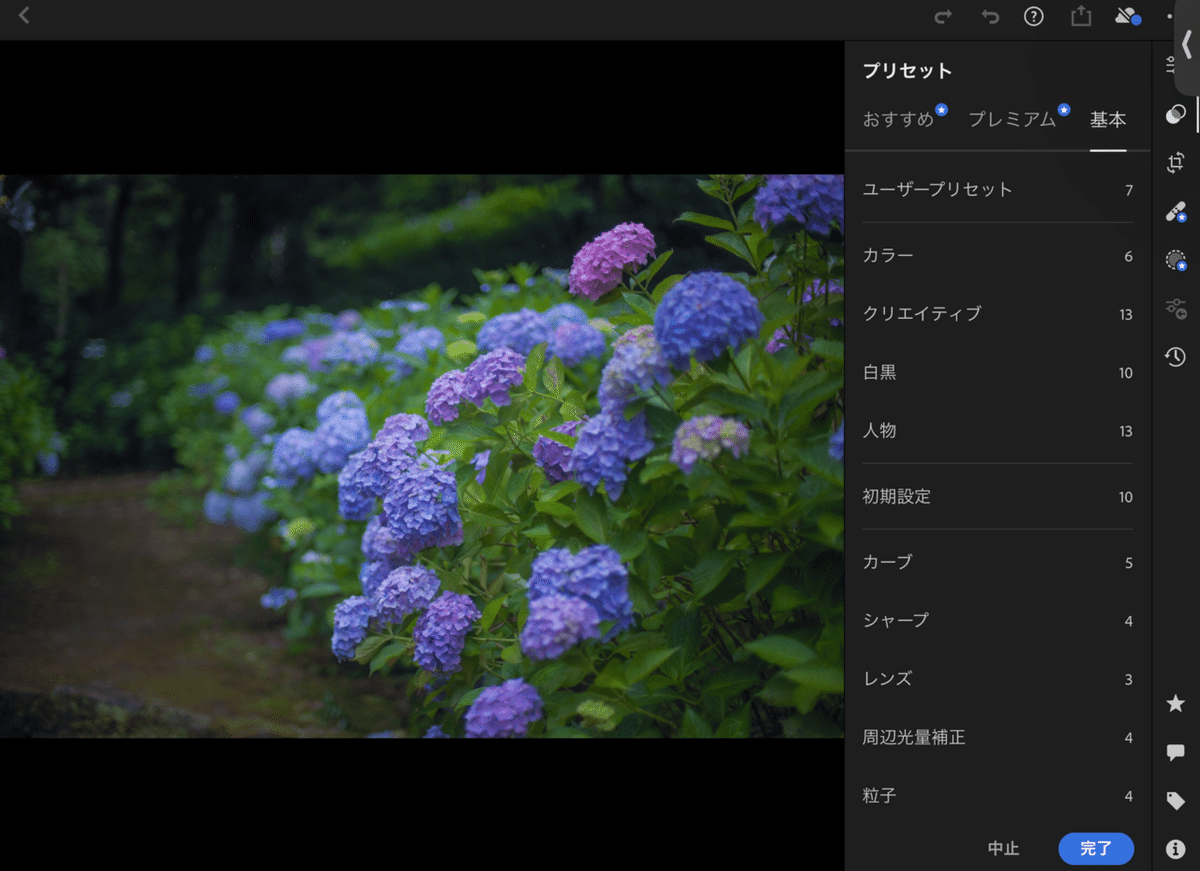1200x871 pixels.
Task: Open the star rating panel icon
Action: pyautogui.click(x=1176, y=704)
